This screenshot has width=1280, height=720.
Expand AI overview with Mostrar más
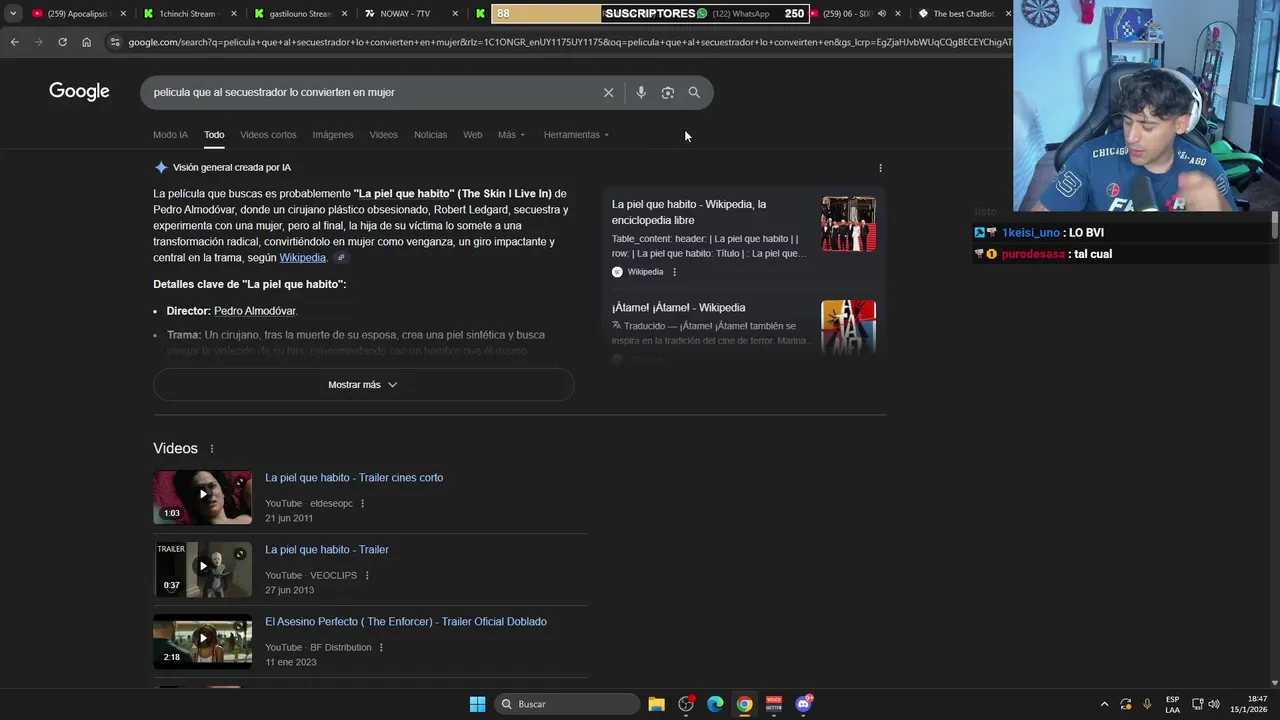363,385
